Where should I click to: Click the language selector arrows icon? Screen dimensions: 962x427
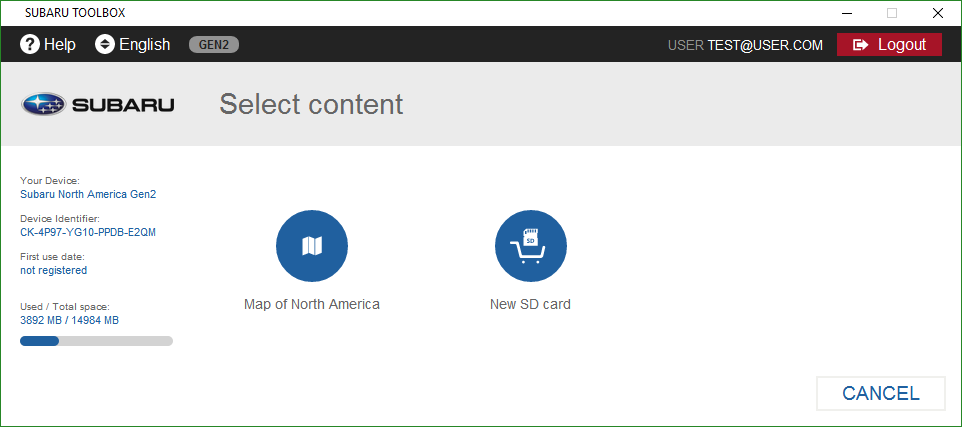pyautogui.click(x=105, y=44)
